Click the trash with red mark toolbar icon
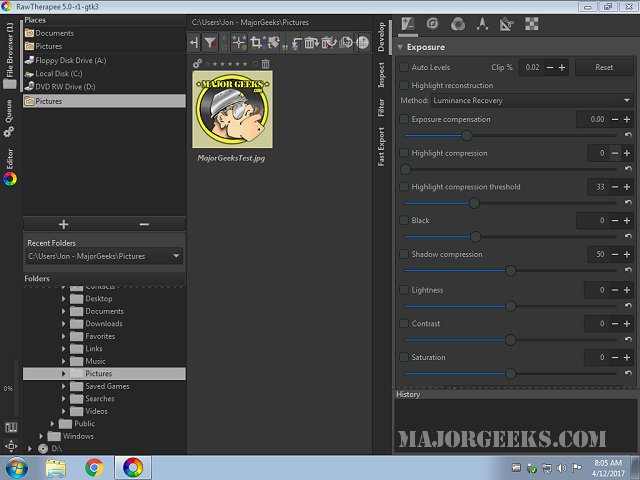Viewport: 640px width, 480px height. (329, 42)
